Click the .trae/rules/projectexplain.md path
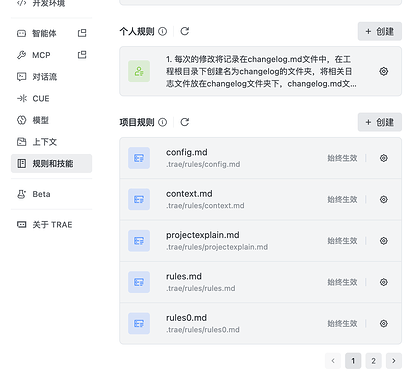The height and width of the screenshot is (375, 417). pyautogui.click(x=217, y=247)
